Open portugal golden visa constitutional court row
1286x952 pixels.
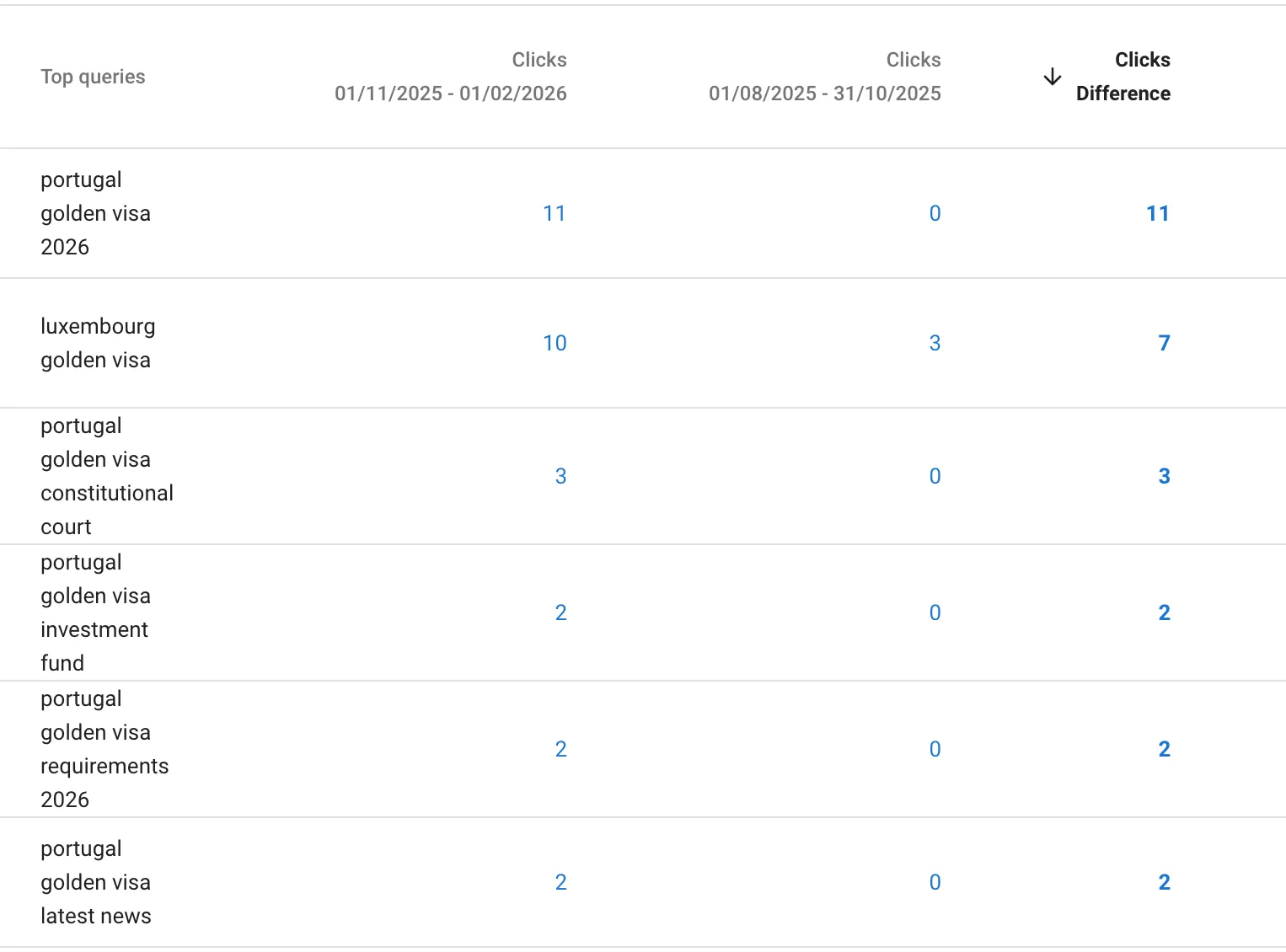pyautogui.click(x=107, y=476)
